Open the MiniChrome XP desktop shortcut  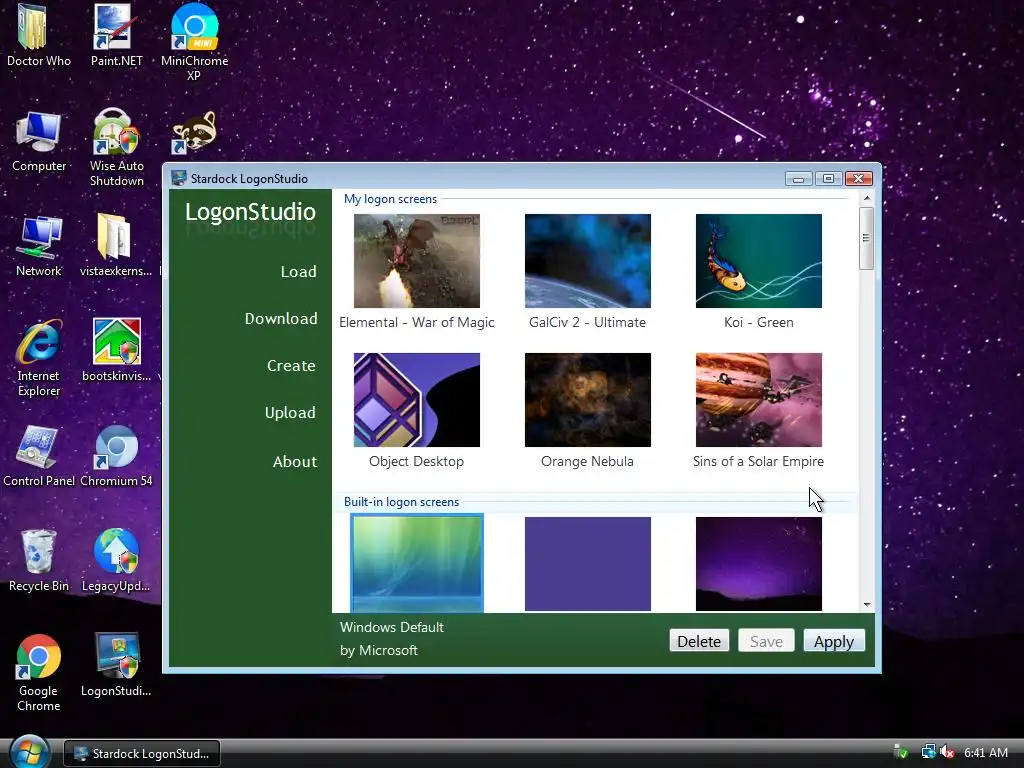(194, 40)
